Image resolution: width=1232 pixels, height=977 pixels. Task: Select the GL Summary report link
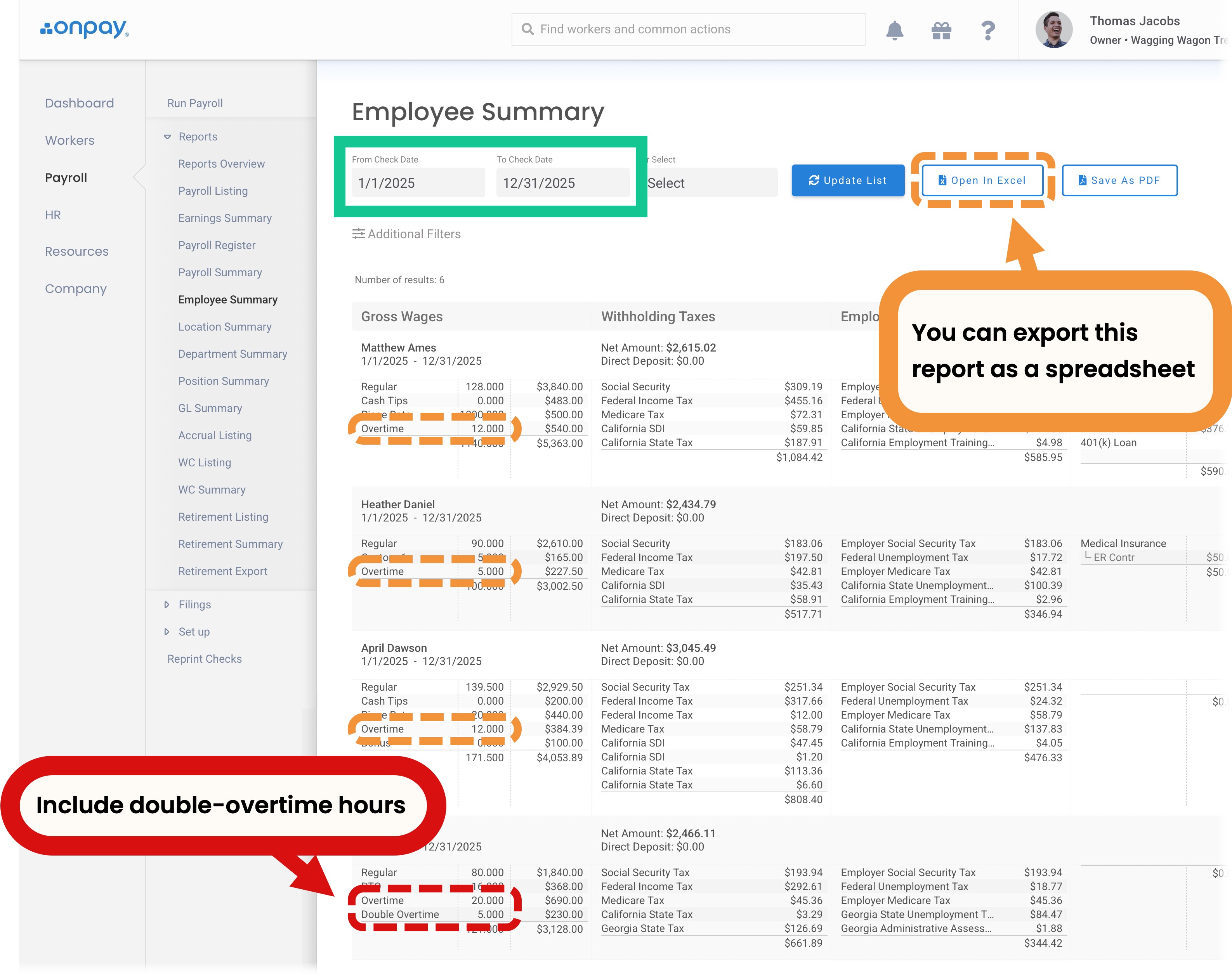pyautogui.click(x=210, y=409)
